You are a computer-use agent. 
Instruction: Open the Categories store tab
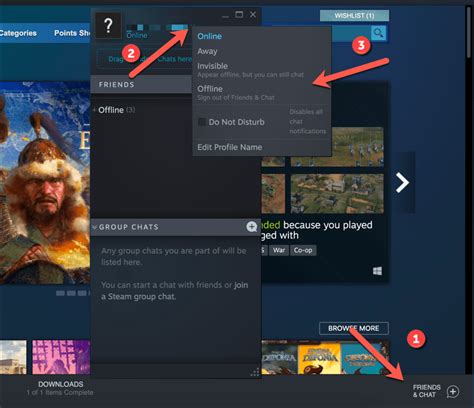click(18, 33)
